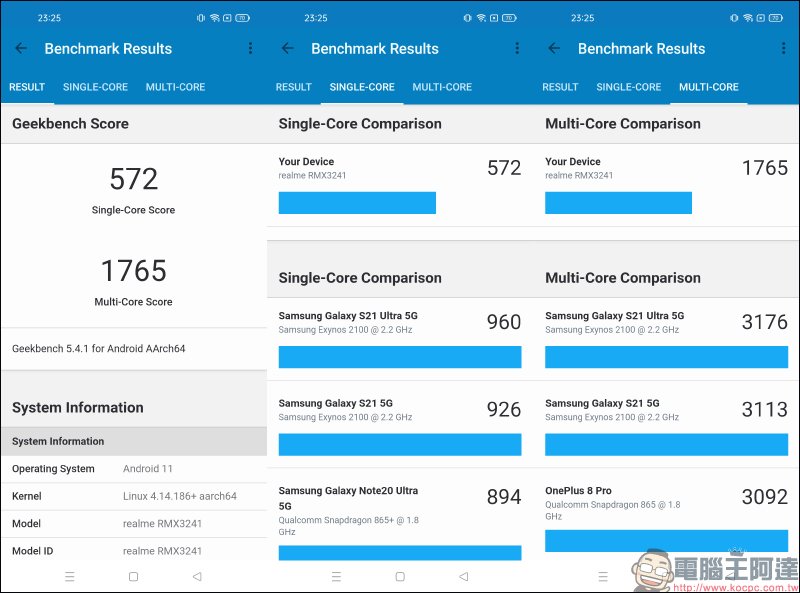Tap Samsung Galaxy S21 5G single-core entry

(400, 424)
